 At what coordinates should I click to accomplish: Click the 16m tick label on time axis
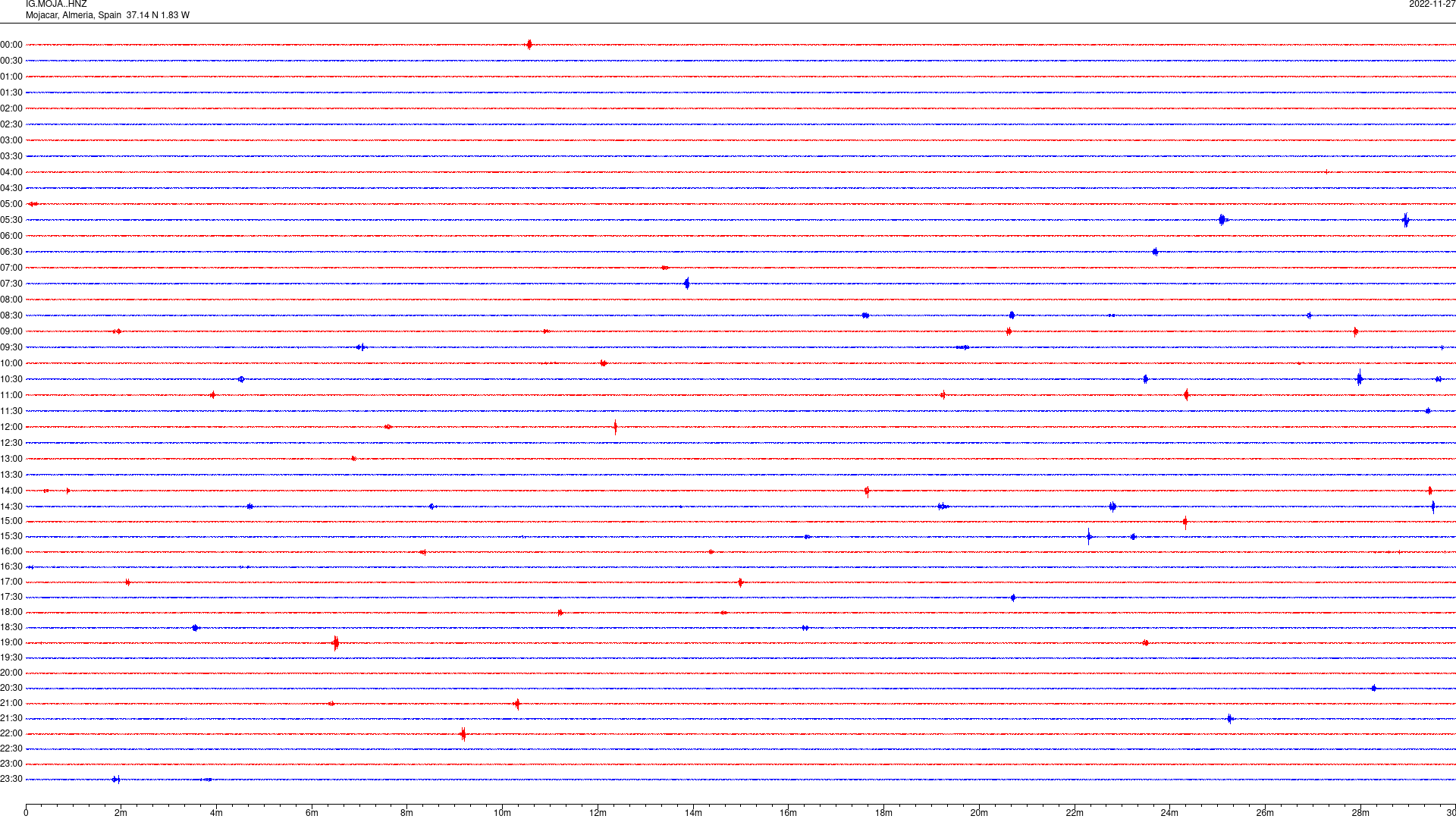[x=789, y=813]
